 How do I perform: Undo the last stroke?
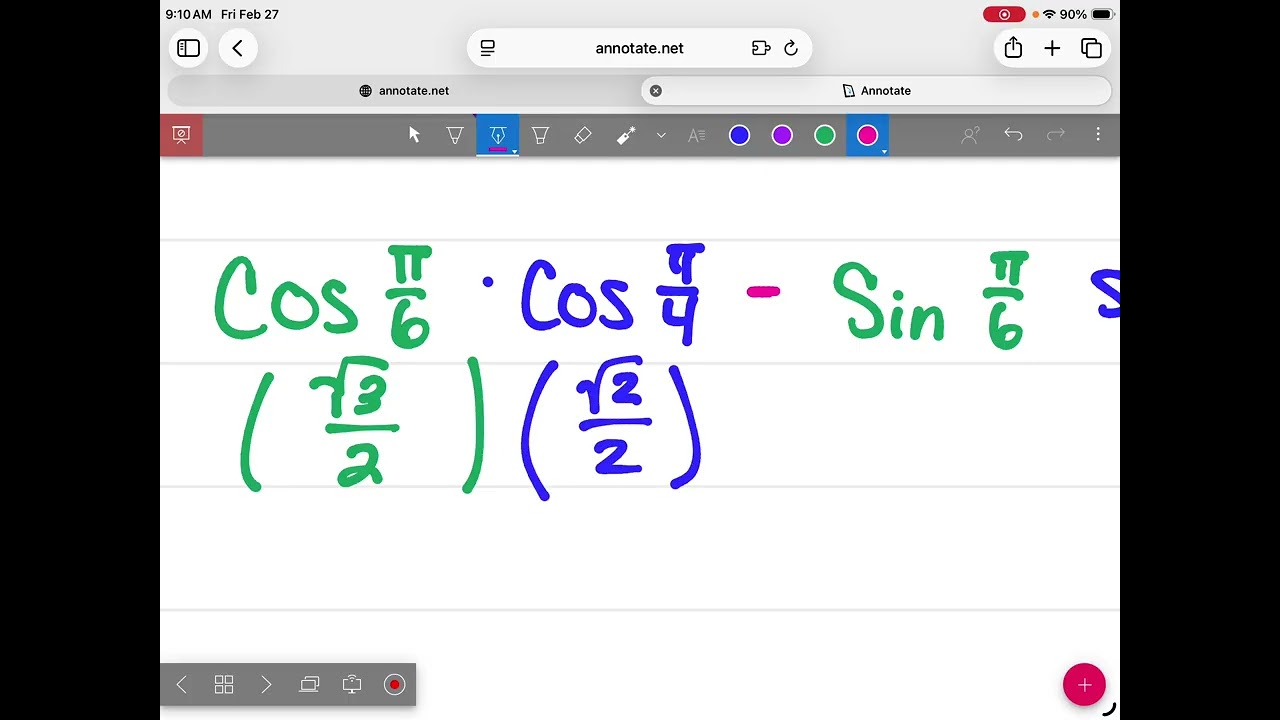tap(1013, 134)
